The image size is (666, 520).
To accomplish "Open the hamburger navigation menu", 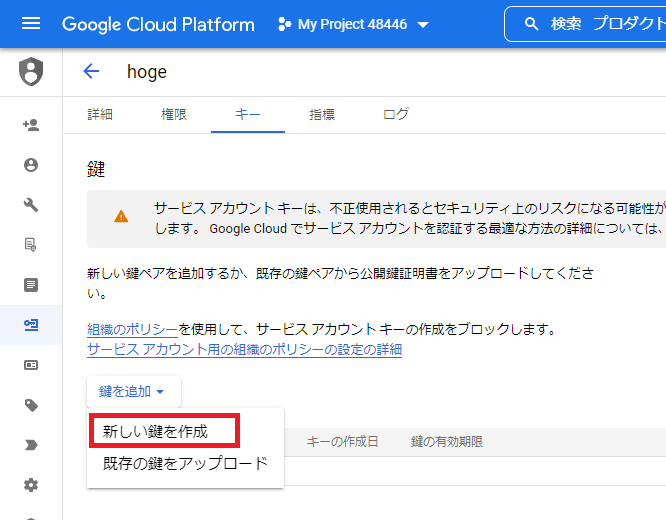I will [x=31, y=24].
